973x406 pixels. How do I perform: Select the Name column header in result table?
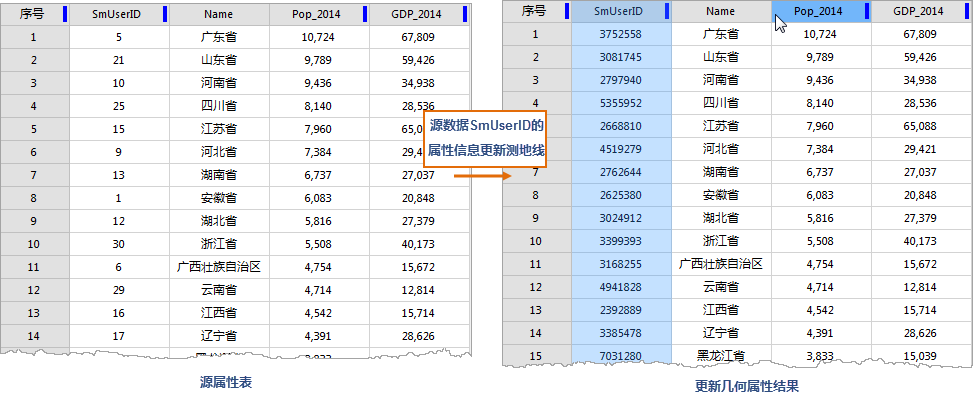(721, 11)
